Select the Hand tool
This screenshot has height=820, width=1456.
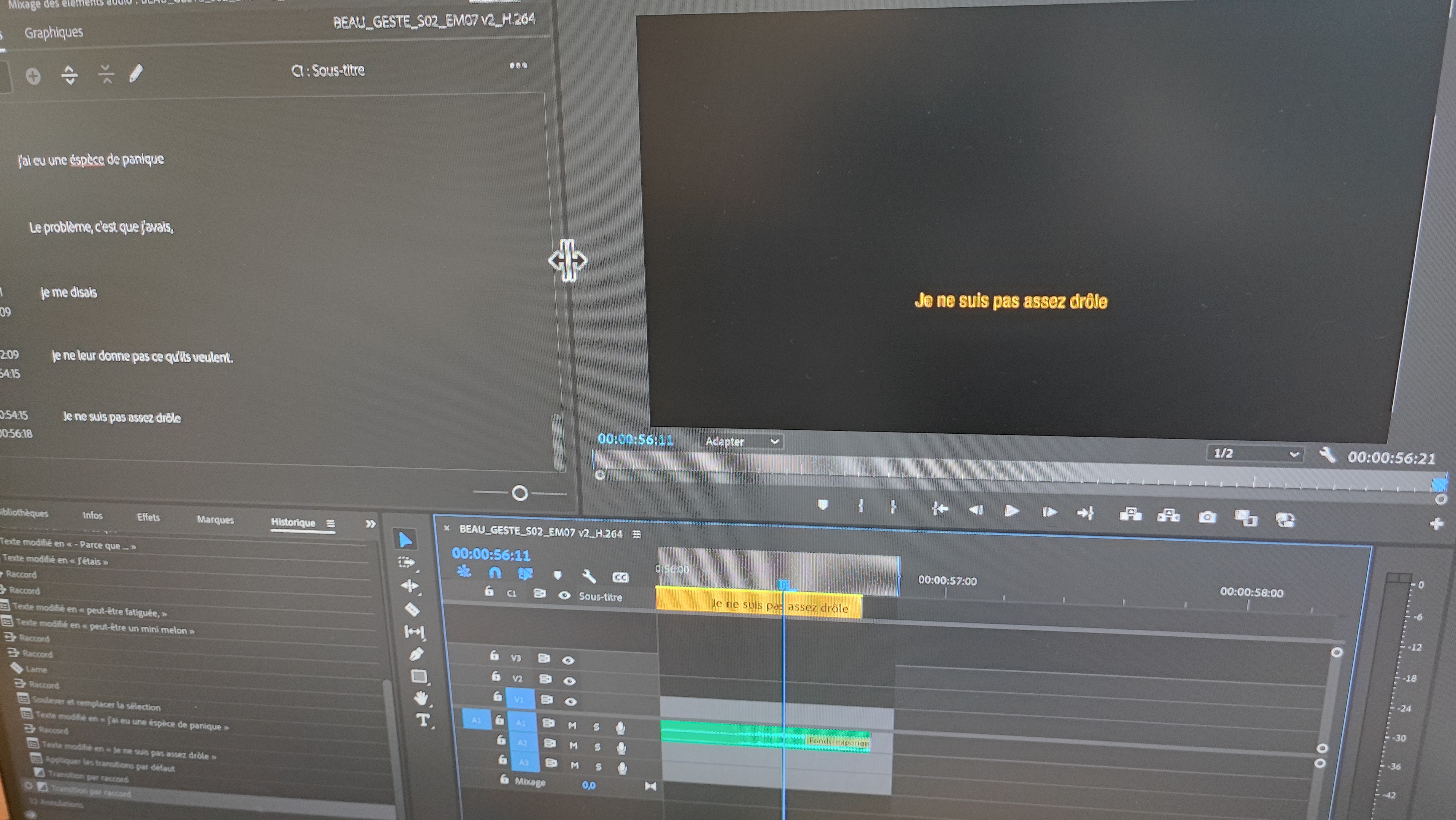coord(420,698)
